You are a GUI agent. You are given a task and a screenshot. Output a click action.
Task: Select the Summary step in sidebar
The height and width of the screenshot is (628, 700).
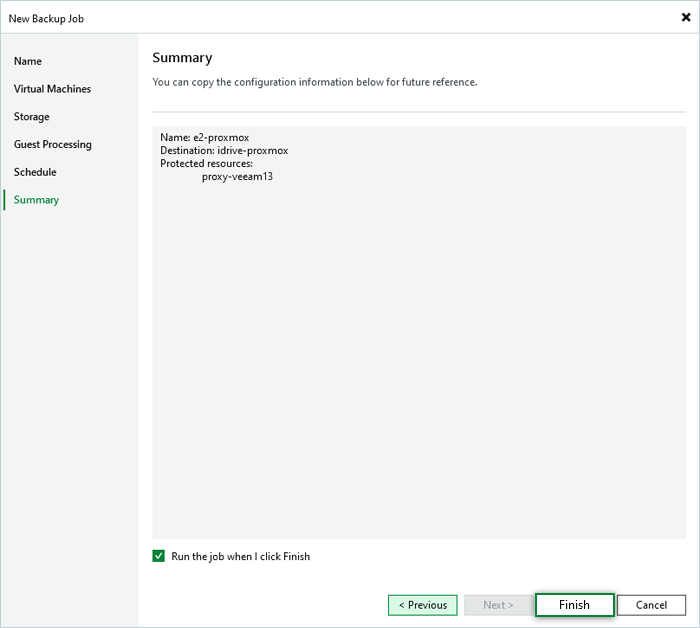(36, 200)
